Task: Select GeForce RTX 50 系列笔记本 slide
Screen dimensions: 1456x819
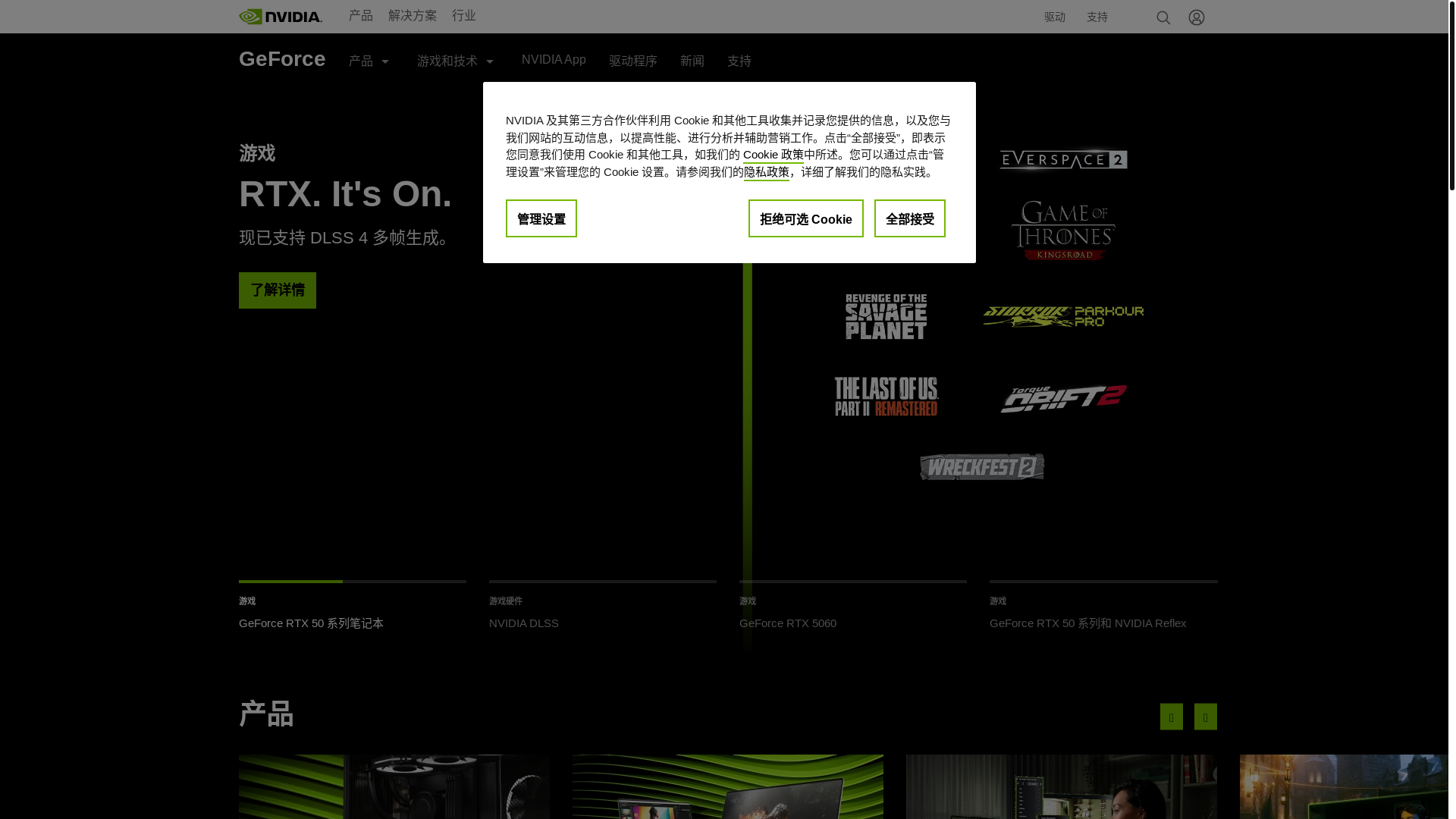Action: click(311, 623)
